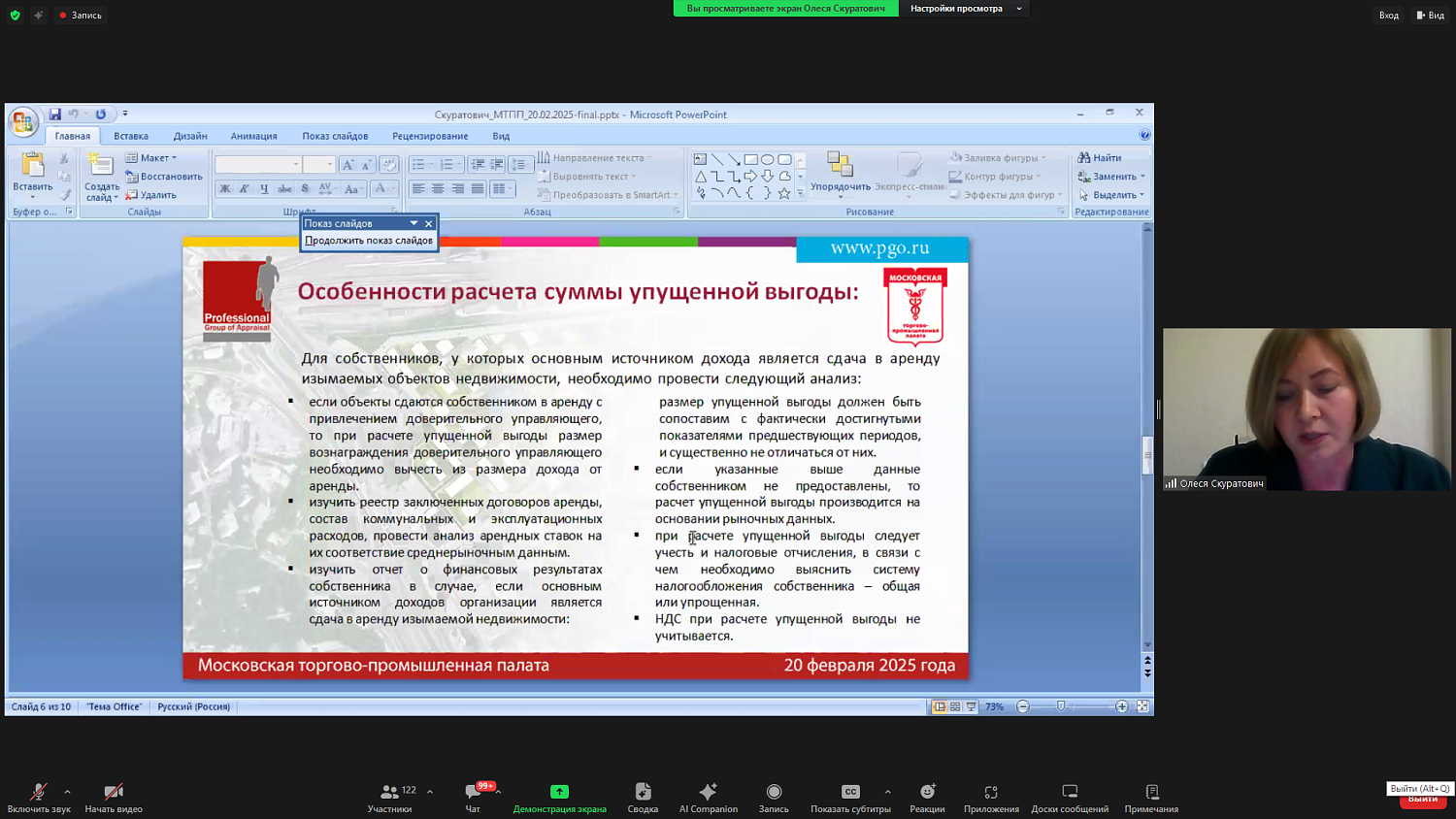Click the Find (Найти) button
1456x819 pixels.
tap(1100, 158)
